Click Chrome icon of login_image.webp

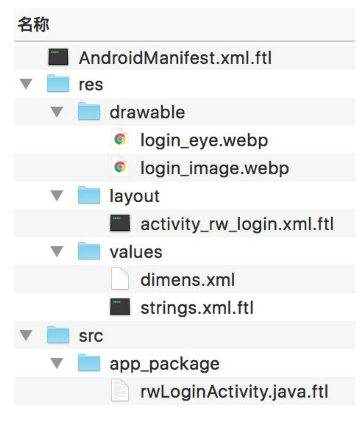point(120,167)
